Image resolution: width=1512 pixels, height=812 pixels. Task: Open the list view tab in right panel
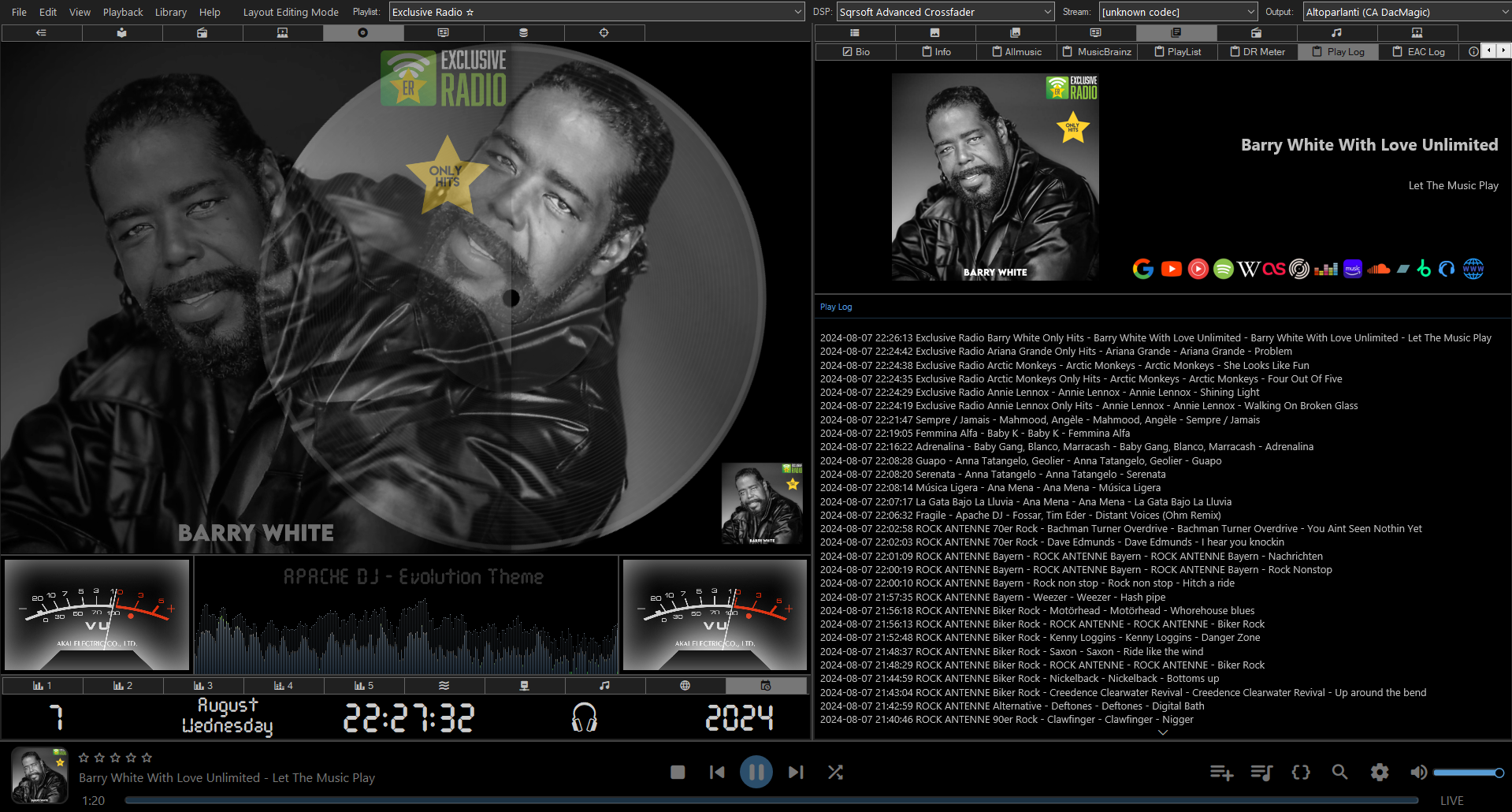click(x=855, y=32)
